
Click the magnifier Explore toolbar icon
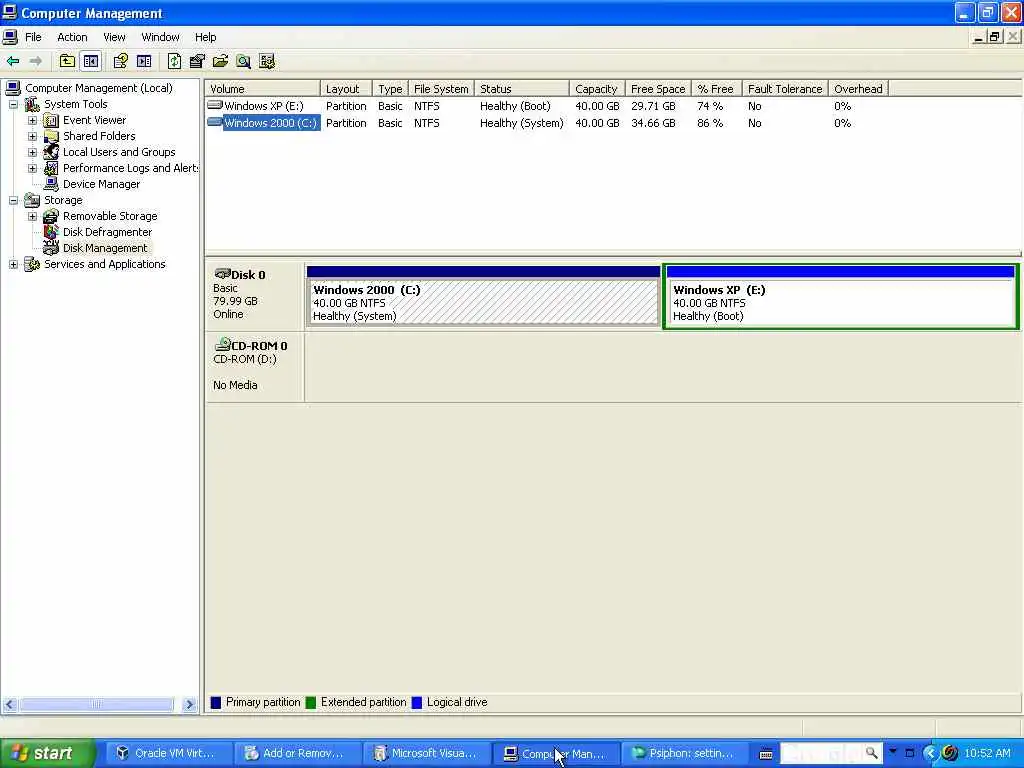click(x=244, y=61)
